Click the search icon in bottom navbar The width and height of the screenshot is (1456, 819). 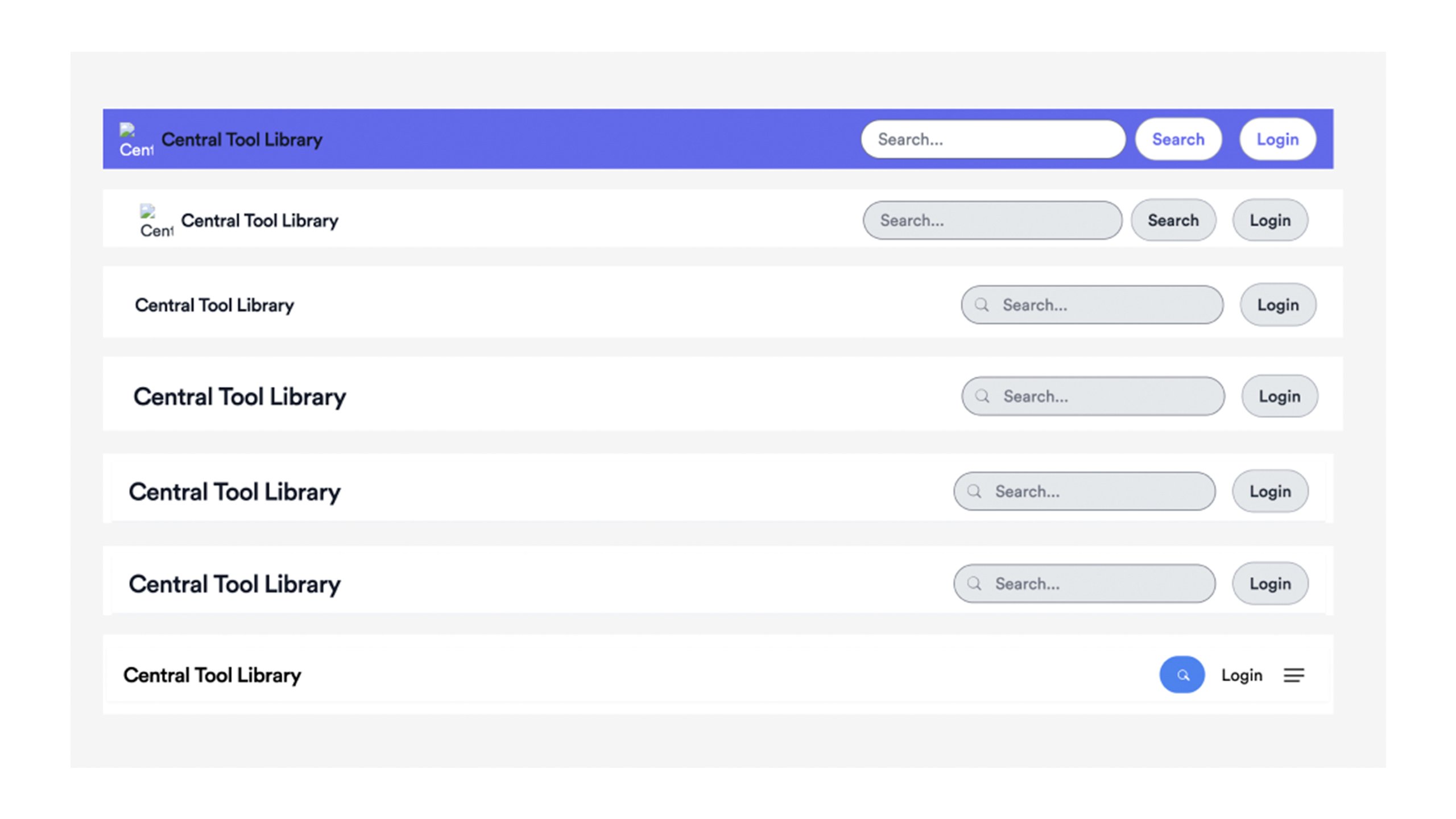point(1183,674)
